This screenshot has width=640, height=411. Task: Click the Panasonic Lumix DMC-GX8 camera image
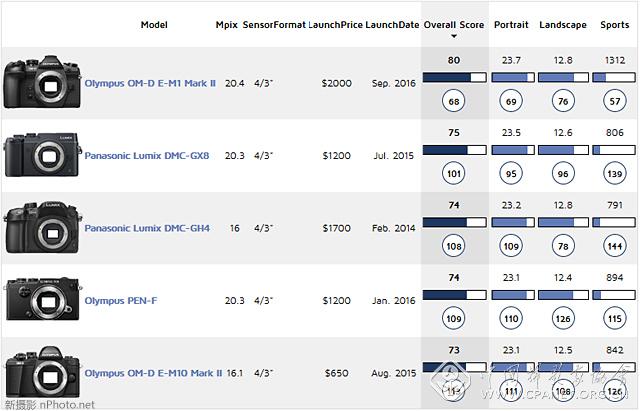[41, 156]
